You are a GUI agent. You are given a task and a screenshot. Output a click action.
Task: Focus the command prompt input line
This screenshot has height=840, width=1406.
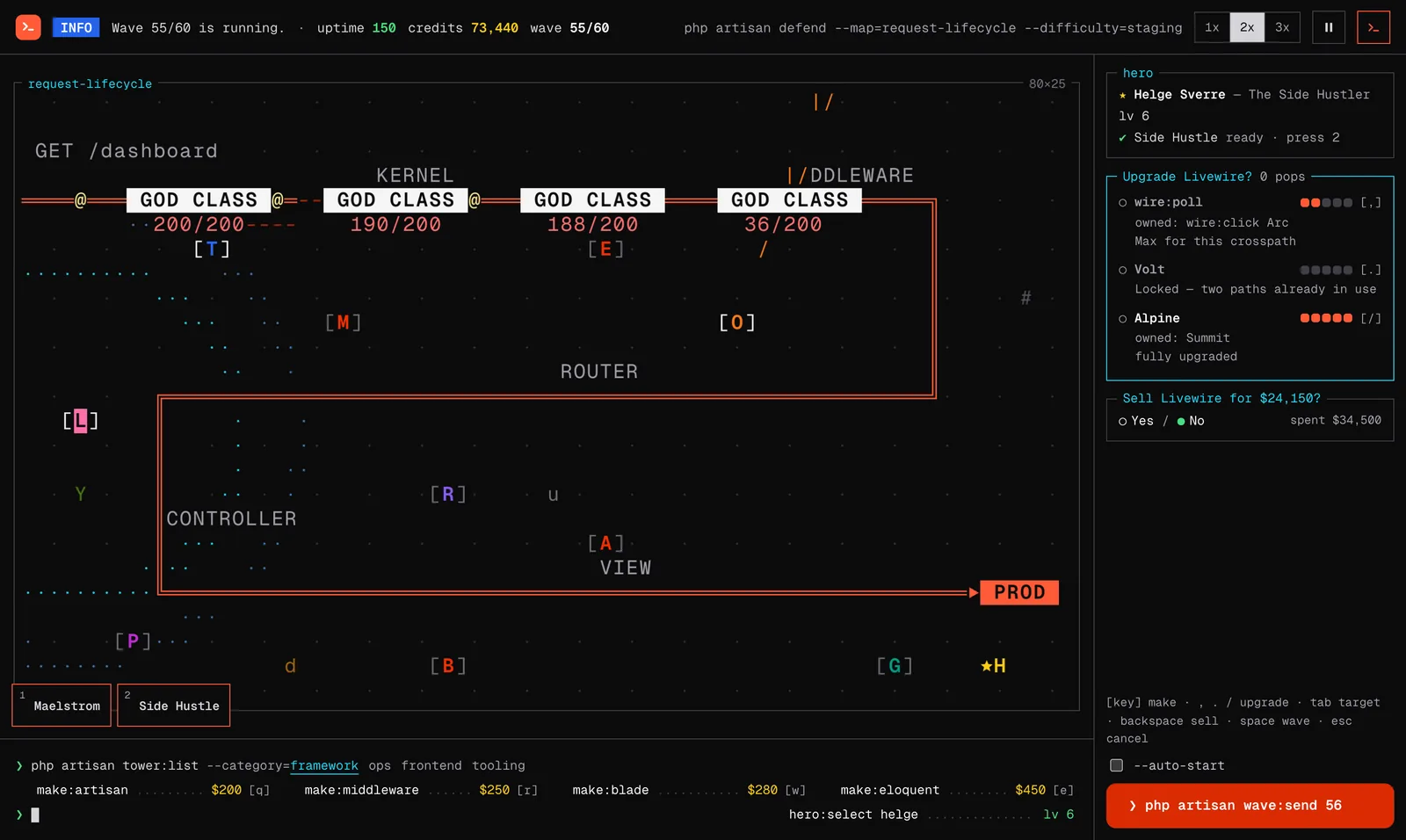point(395,815)
